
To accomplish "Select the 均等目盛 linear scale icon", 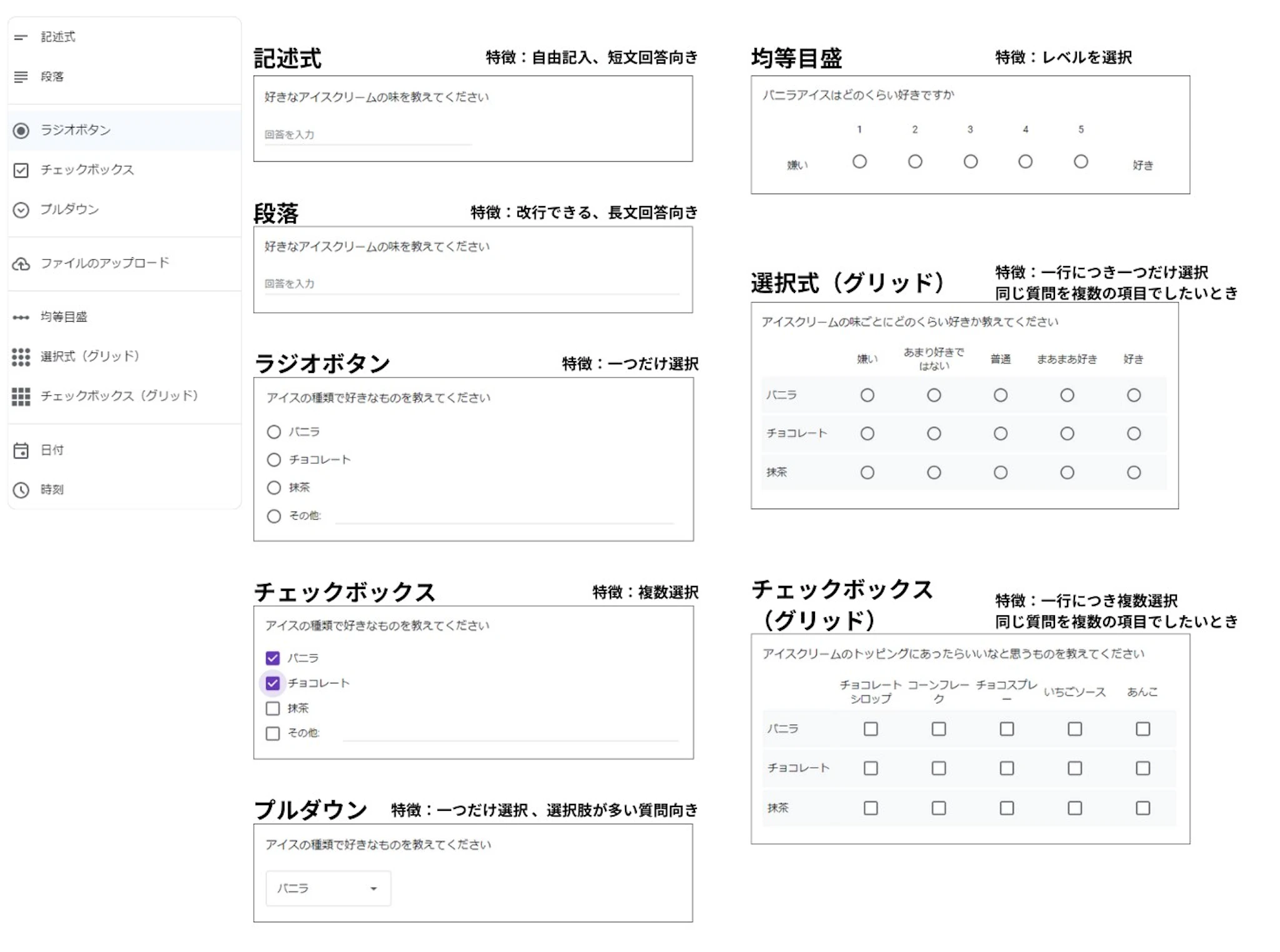I will click(x=21, y=317).
